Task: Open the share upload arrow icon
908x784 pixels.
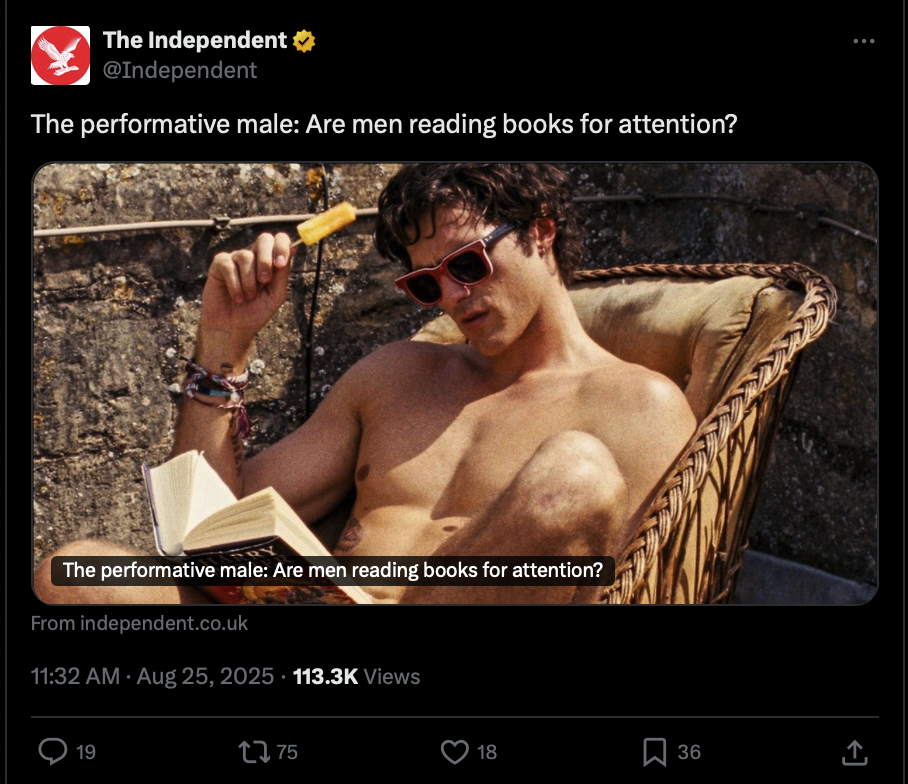Action: 855,752
